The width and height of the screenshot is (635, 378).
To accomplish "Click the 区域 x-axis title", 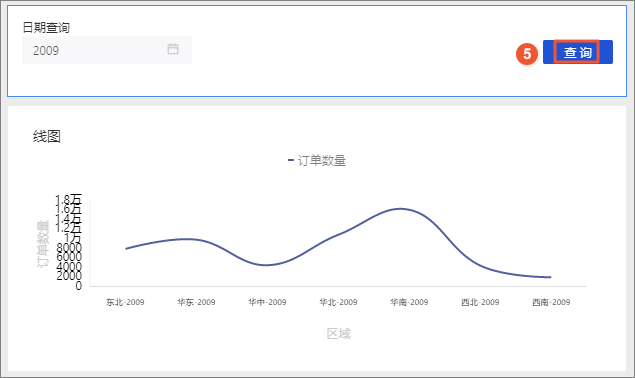I will [x=339, y=333].
